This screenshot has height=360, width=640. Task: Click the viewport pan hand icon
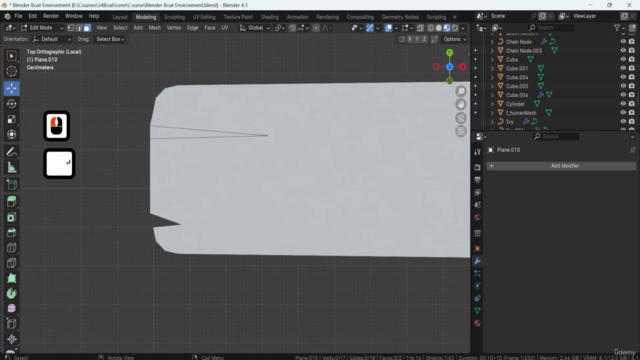(461, 104)
